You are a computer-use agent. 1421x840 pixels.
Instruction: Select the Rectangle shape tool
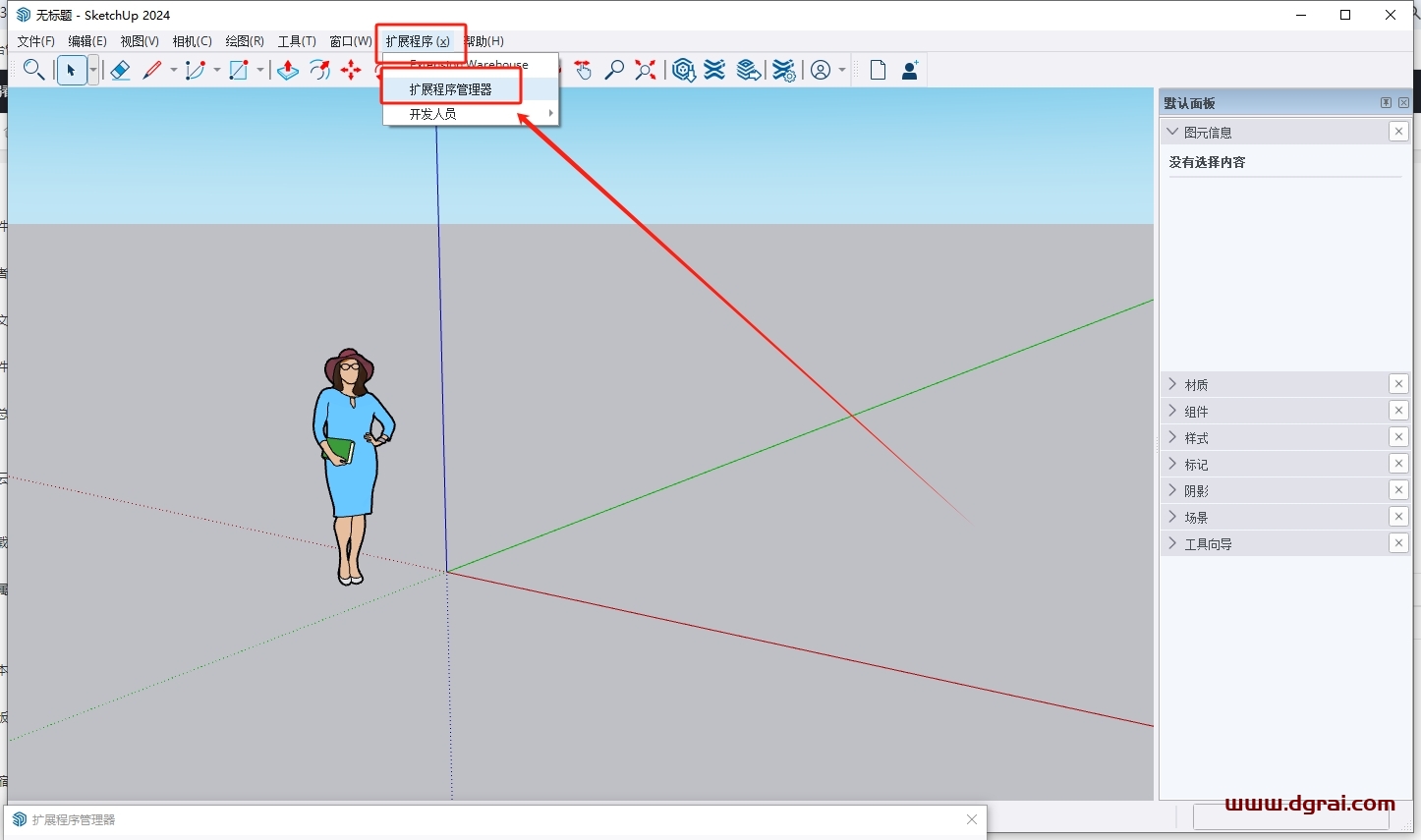point(239,70)
